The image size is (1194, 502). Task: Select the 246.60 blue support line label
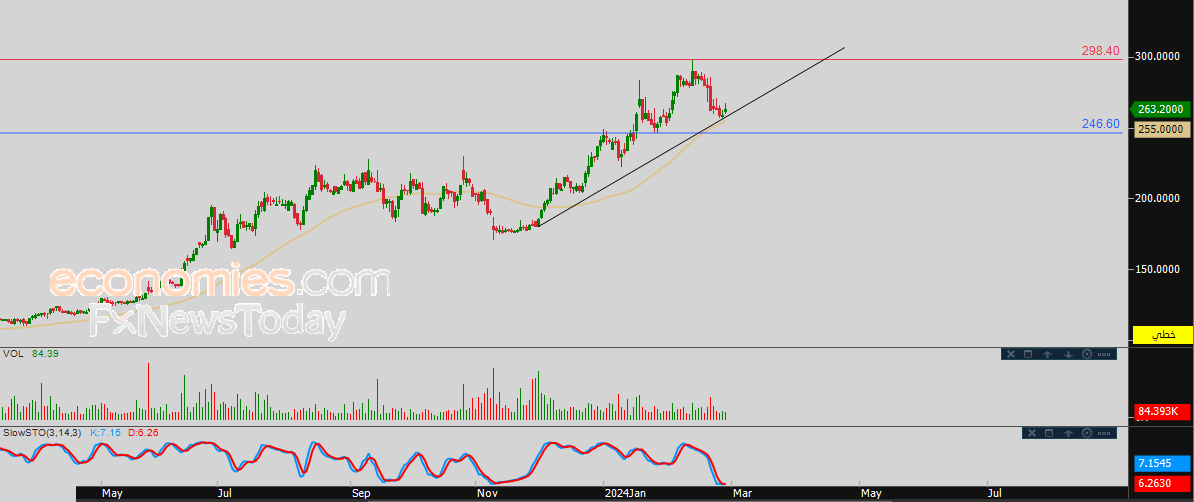click(x=1100, y=124)
